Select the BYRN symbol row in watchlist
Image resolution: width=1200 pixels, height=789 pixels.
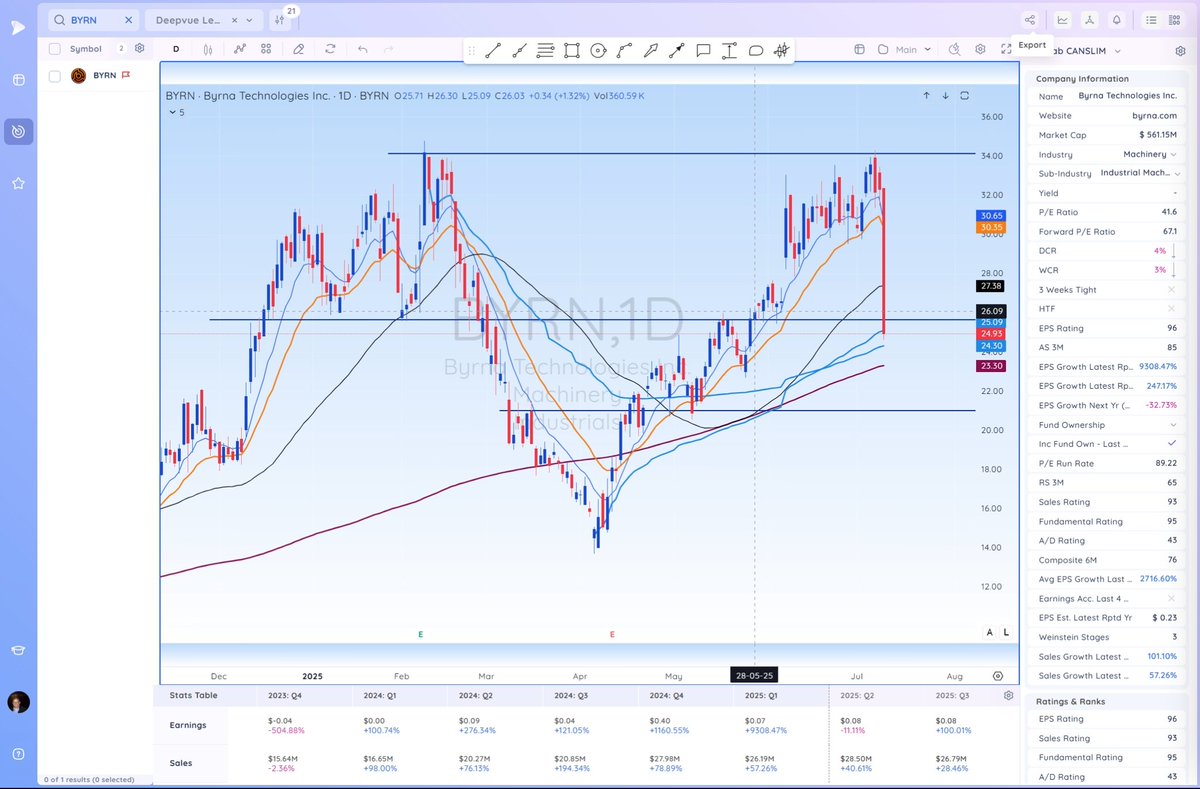97,76
